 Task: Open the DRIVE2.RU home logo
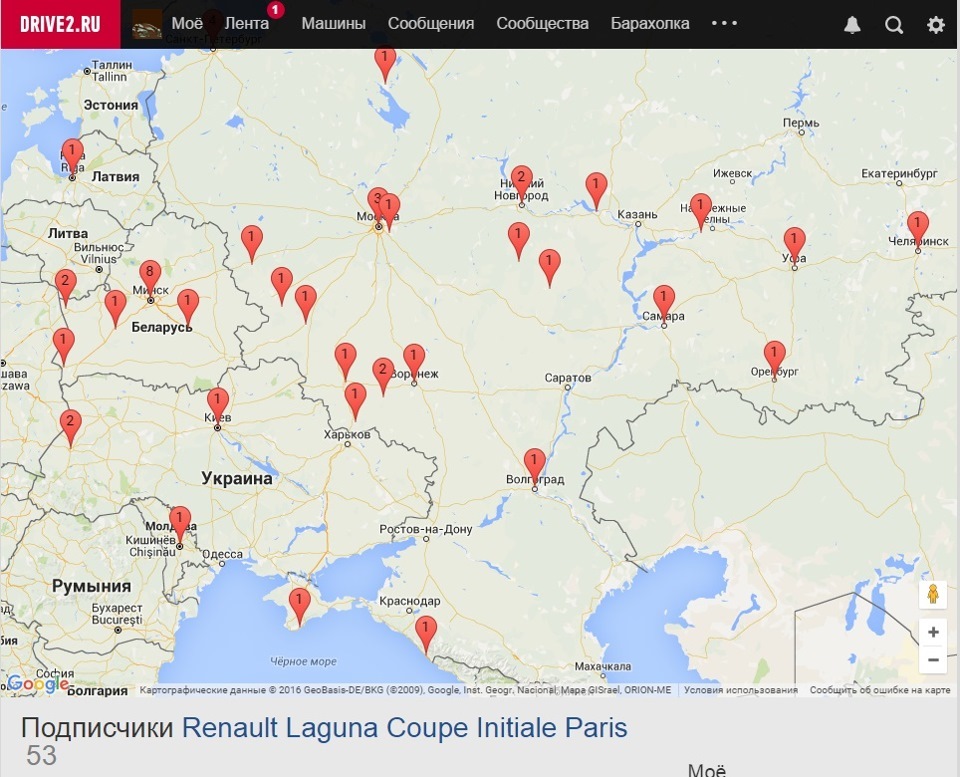60,24
